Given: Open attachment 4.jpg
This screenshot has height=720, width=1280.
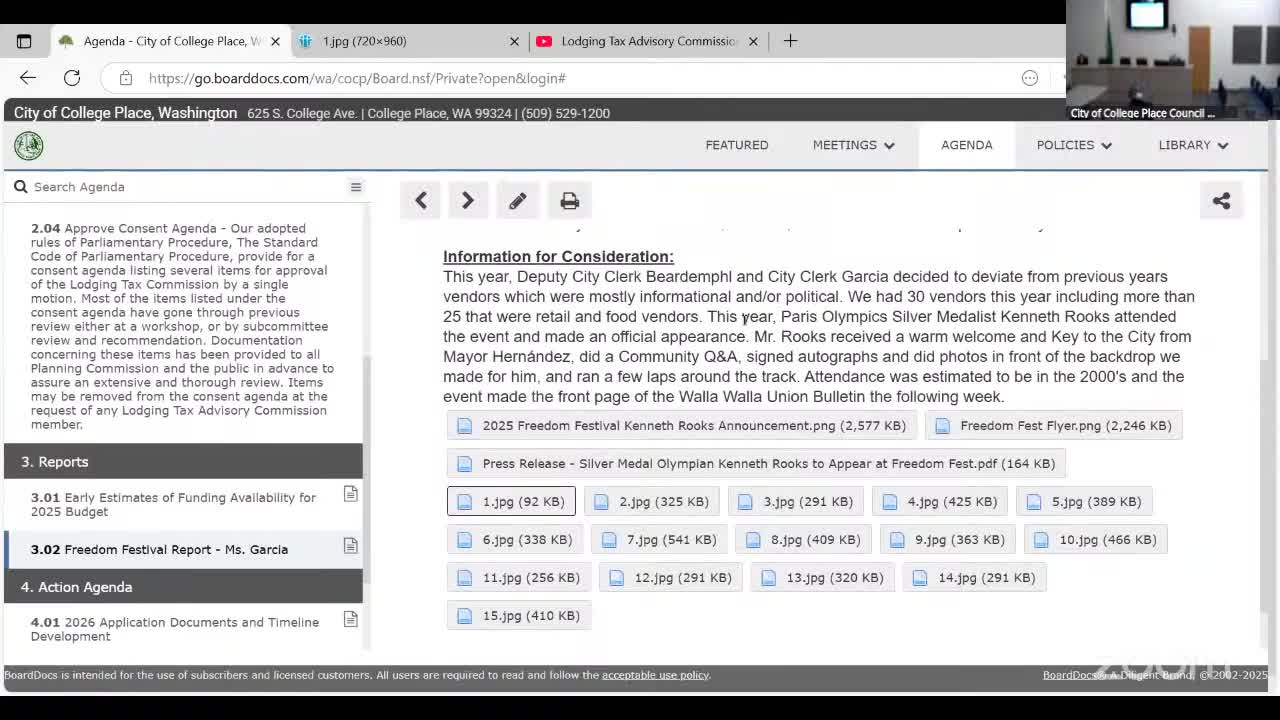Looking at the screenshot, I should [x=939, y=502].
